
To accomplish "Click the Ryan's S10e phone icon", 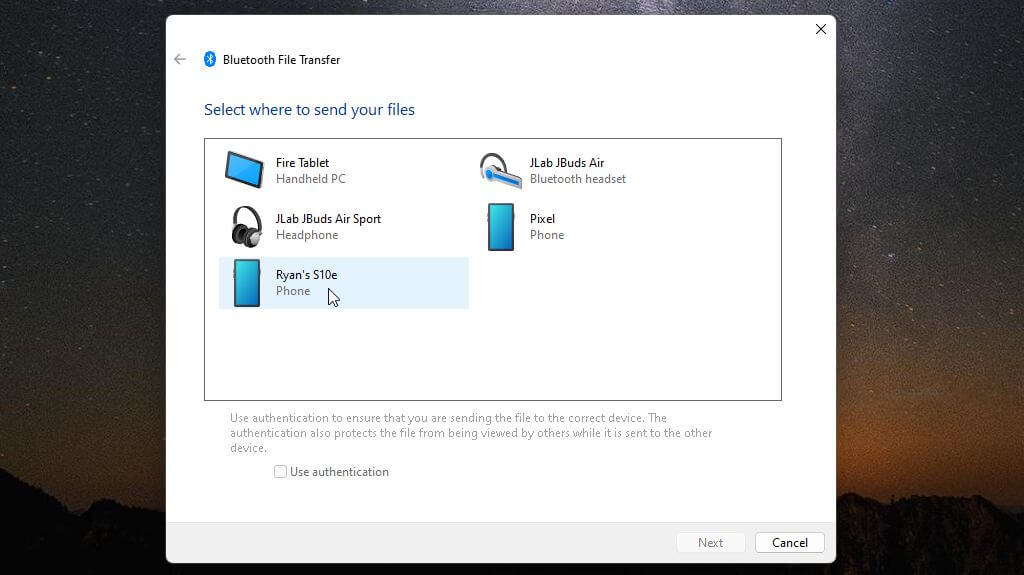I will (247, 283).
